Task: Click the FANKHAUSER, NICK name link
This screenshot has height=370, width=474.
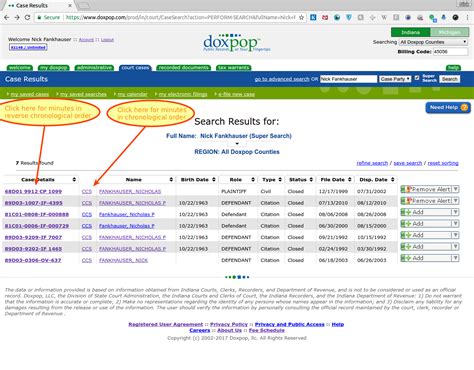Action: tap(123, 260)
